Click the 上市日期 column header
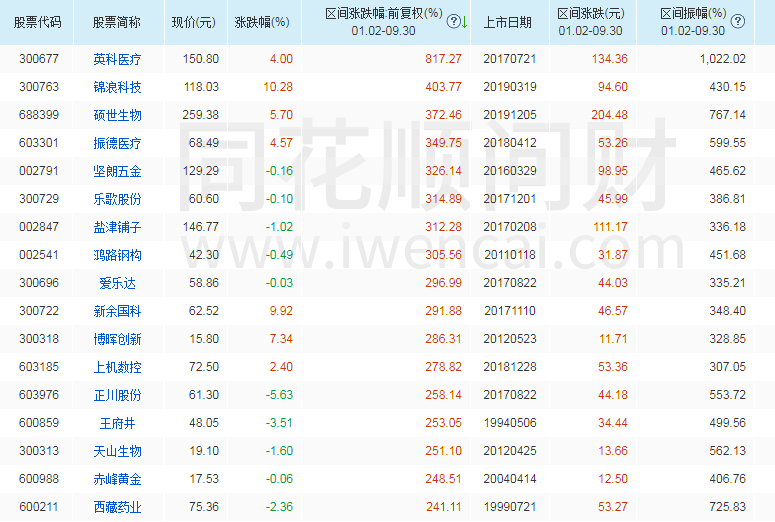 [507, 21]
